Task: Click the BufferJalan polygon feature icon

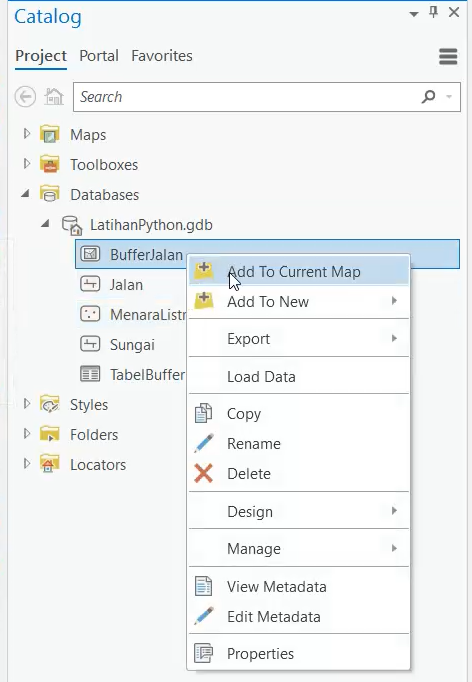Action: pos(90,254)
